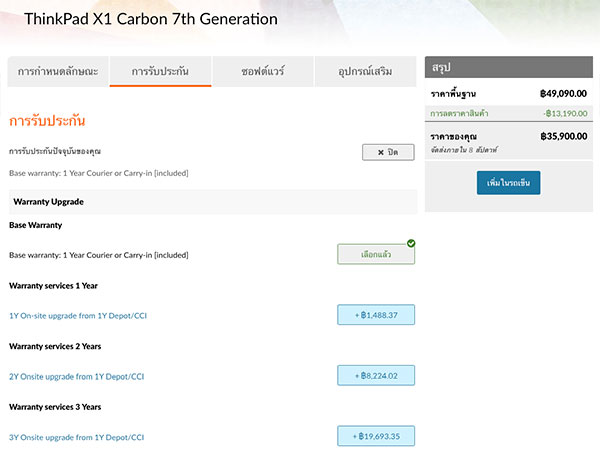Click the selected เลือกแล้ว base warranty button

coord(376,254)
